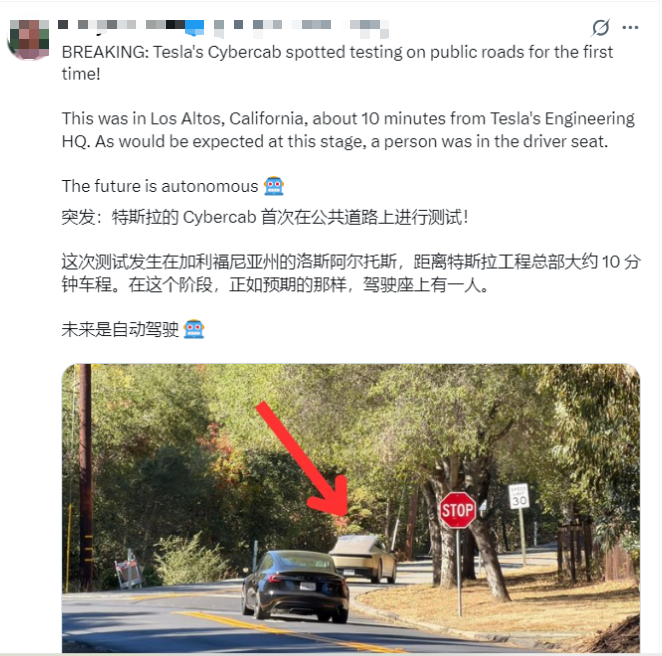Click the 'This was in Los Altos' paragraph
Viewport: 662px width, 656px height.
(x=348, y=130)
